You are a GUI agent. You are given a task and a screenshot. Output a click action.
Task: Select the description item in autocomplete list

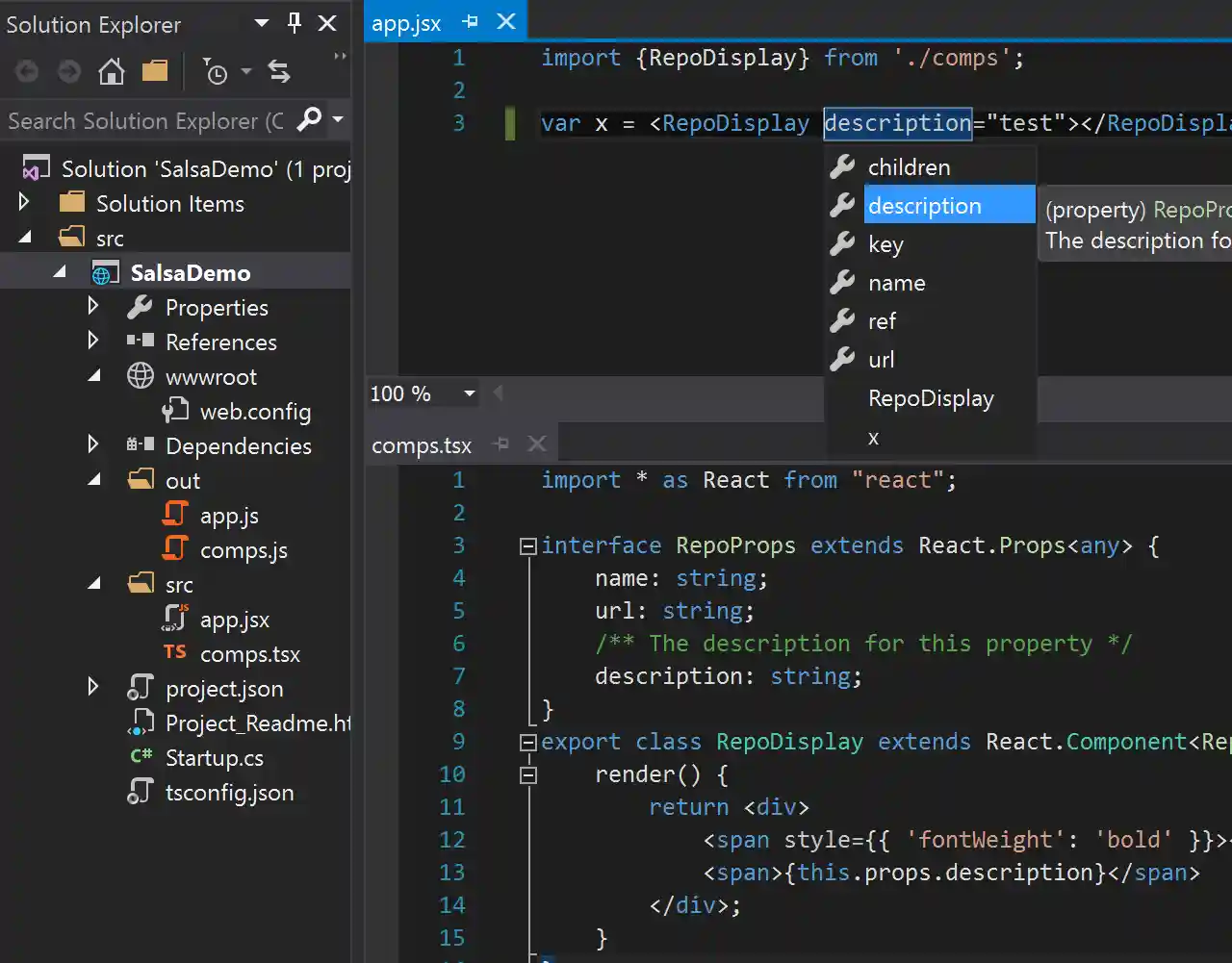pyautogui.click(x=924, y=206)
